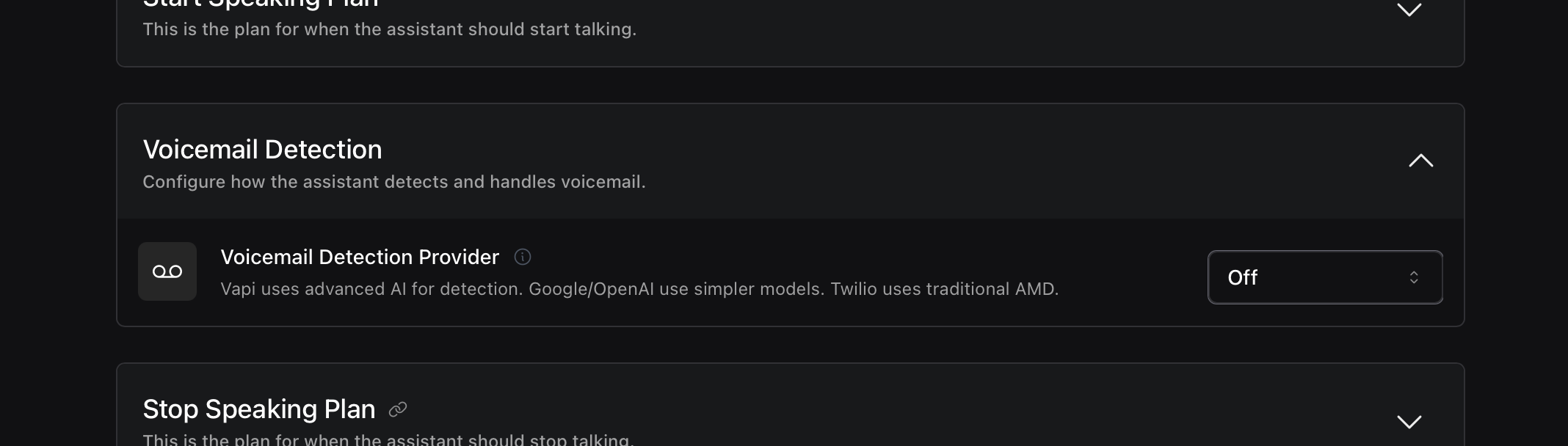Click the stacked arrows inside the Off selector
Screen dimensions: 1568x446
pyautogui.click(x=1414, y=277)
